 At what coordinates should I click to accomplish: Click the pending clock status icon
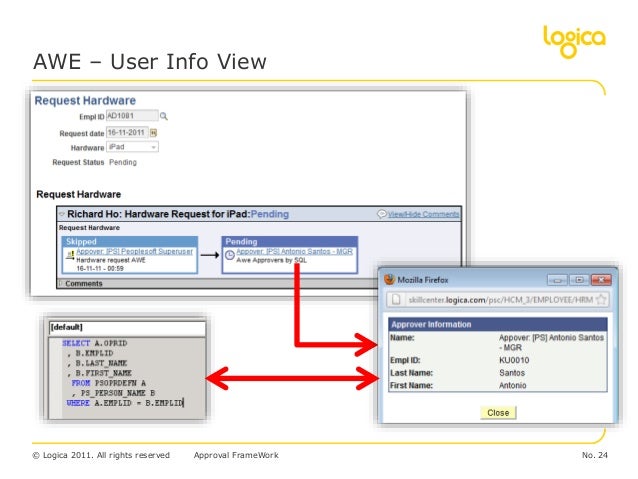click(x=230, y=255)
